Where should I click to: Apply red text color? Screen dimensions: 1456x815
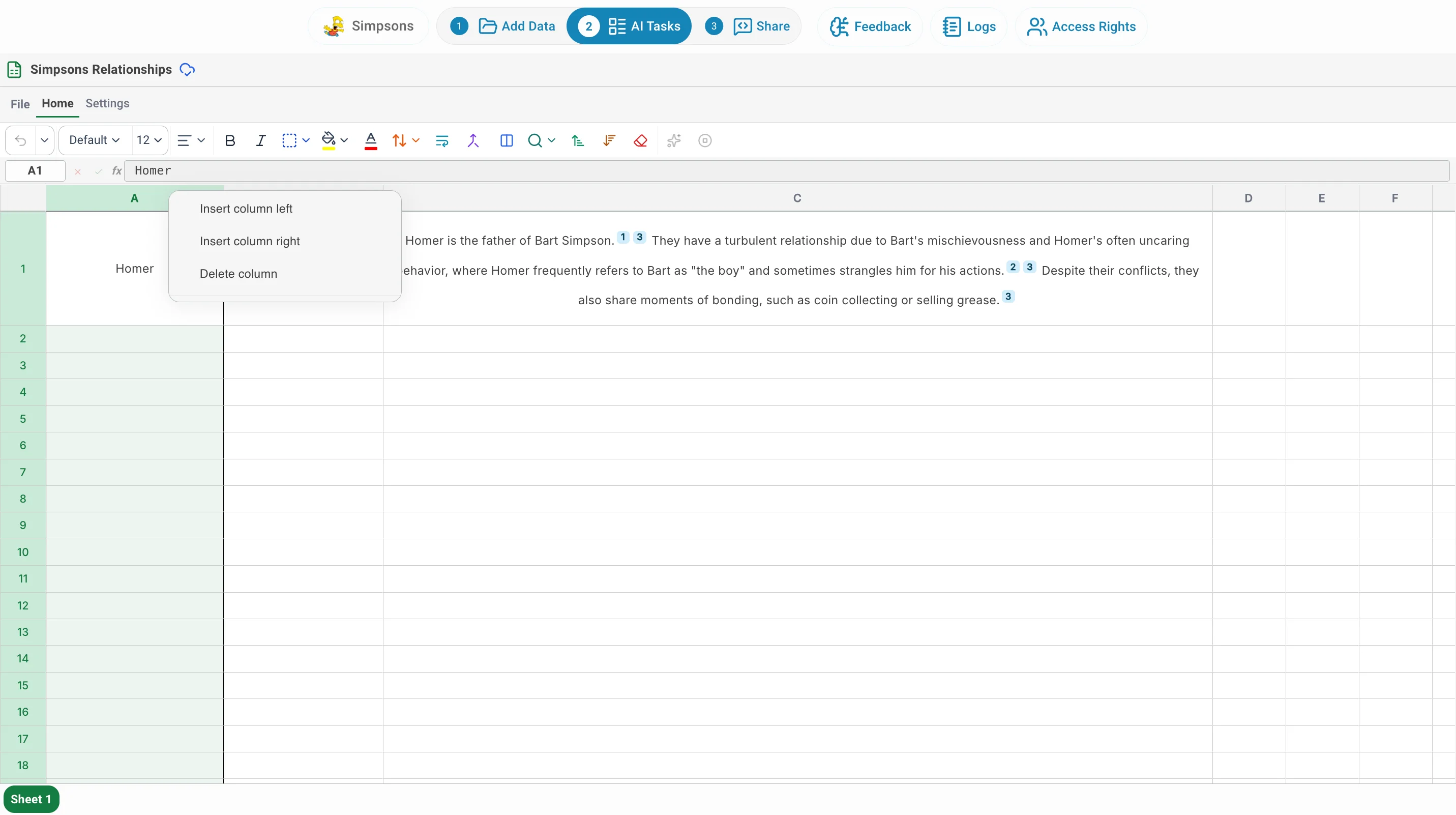point(371,140)
